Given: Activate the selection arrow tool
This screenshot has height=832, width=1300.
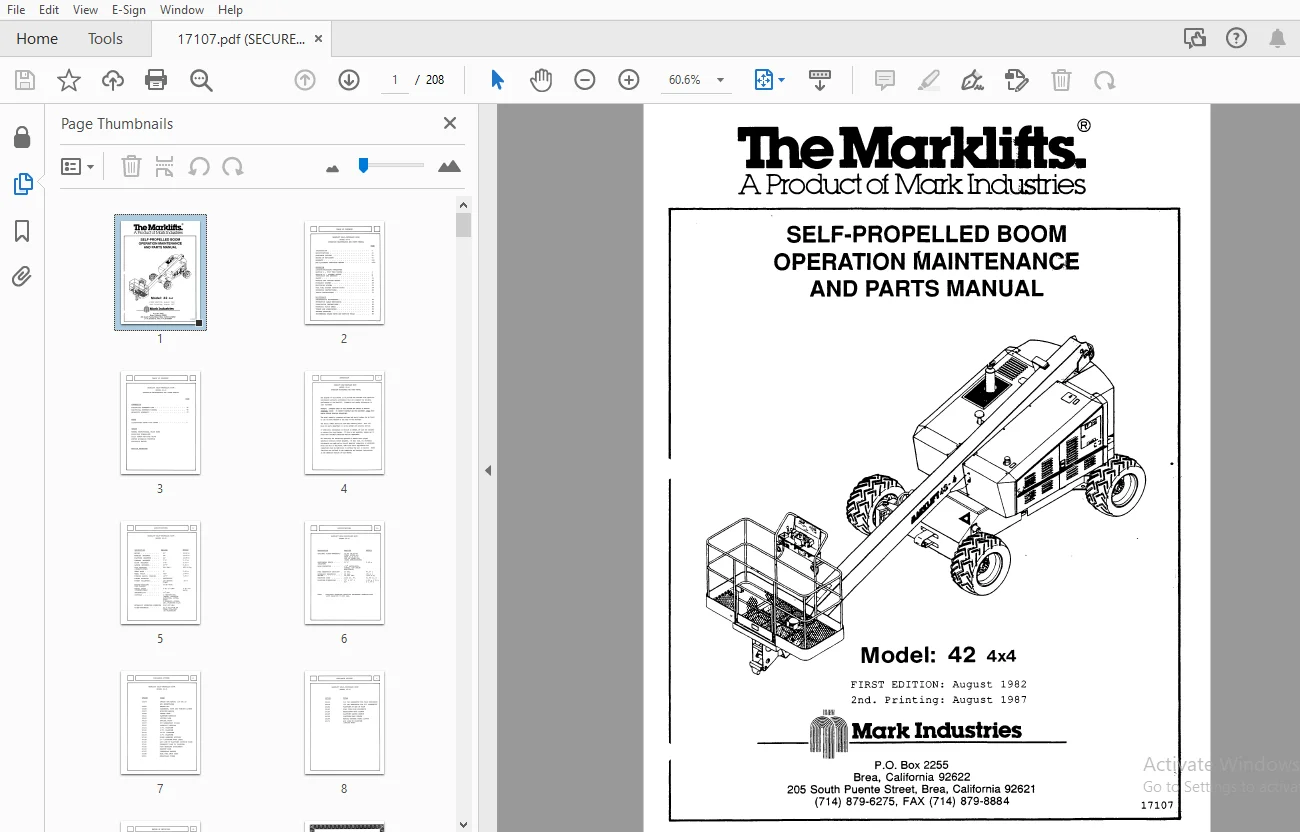Looking at the screenshot, I should coord(497,80).
